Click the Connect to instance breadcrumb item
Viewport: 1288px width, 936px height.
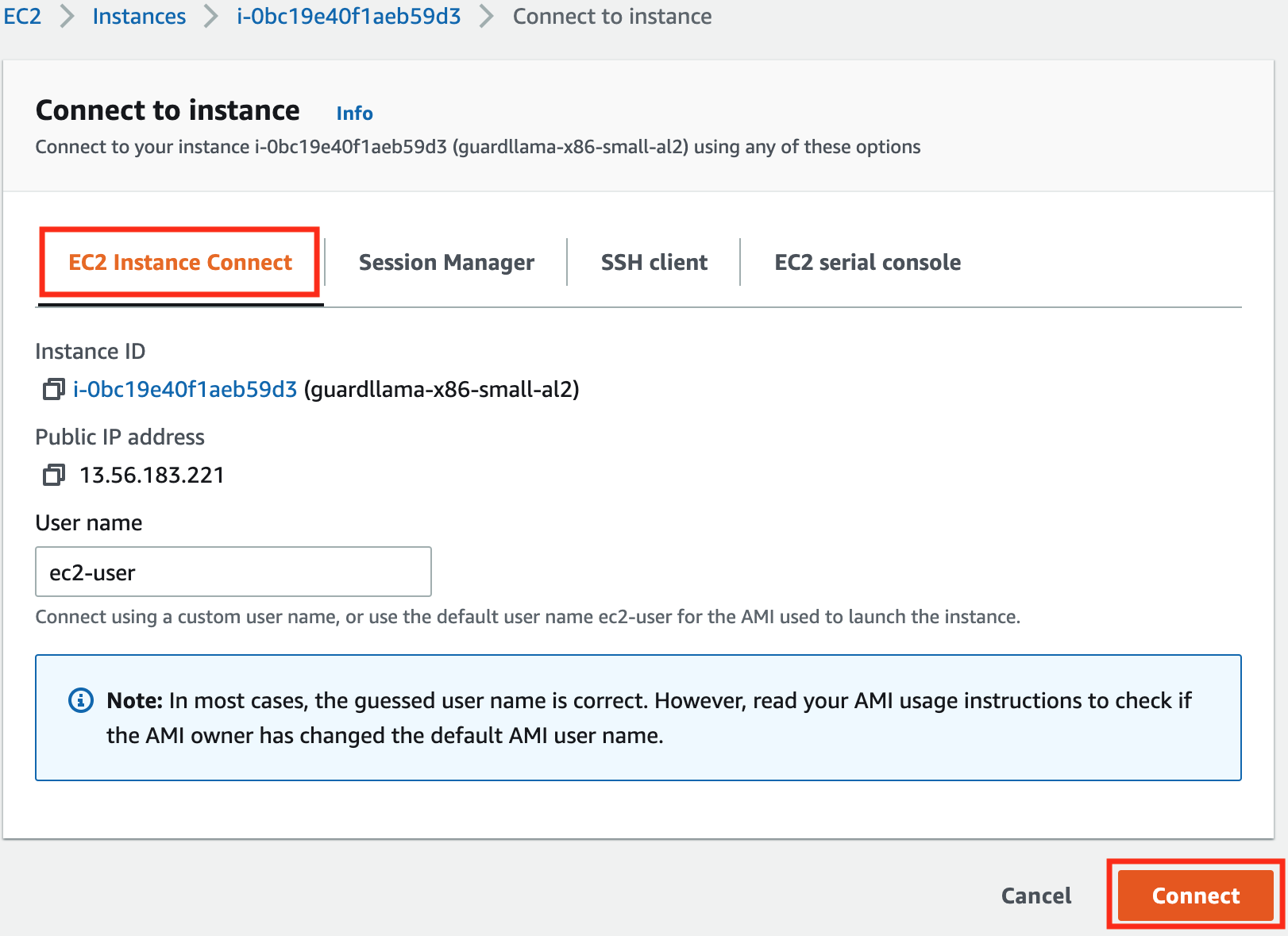coord(611,16)
